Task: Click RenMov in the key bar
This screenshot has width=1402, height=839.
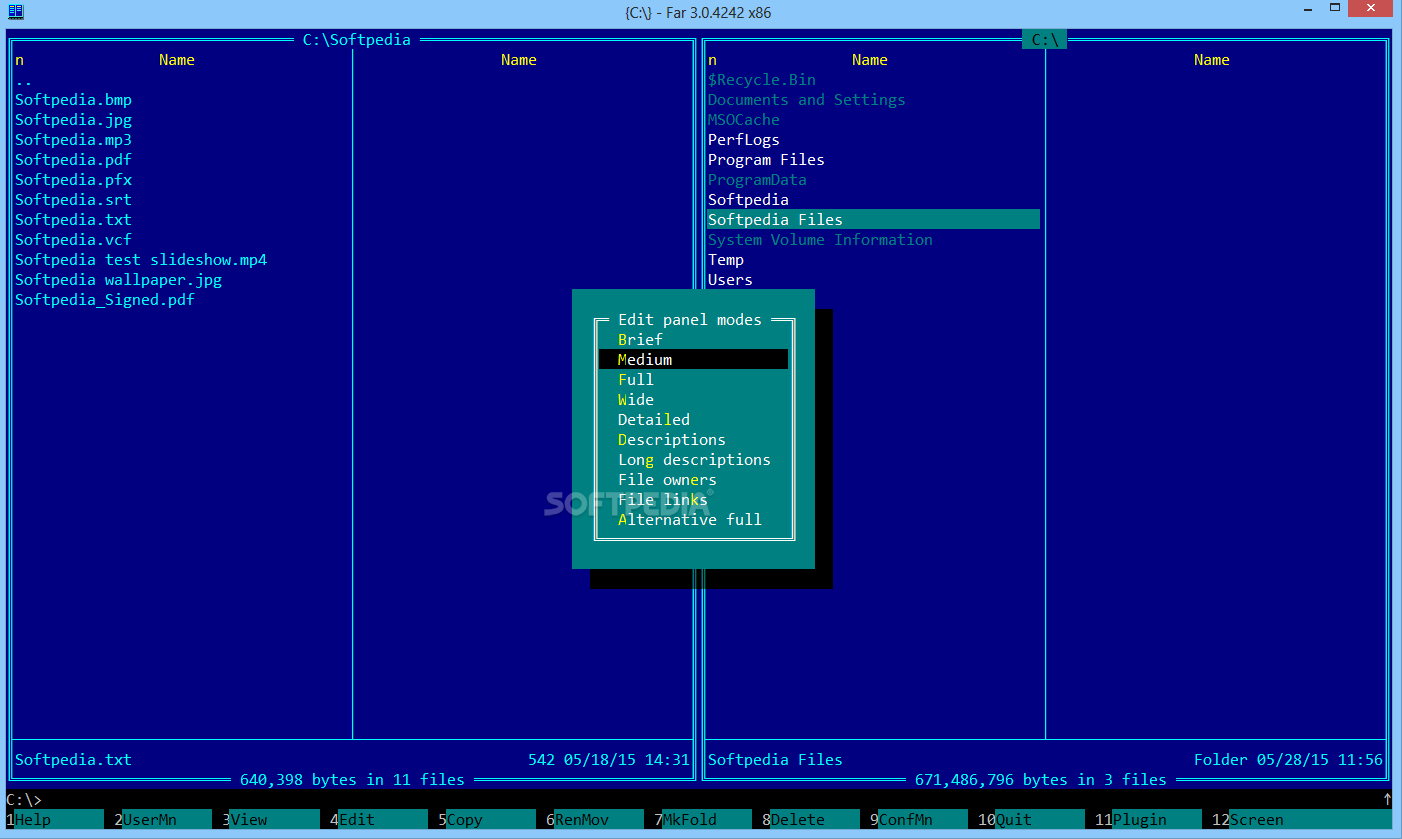Action: (594, 820)
